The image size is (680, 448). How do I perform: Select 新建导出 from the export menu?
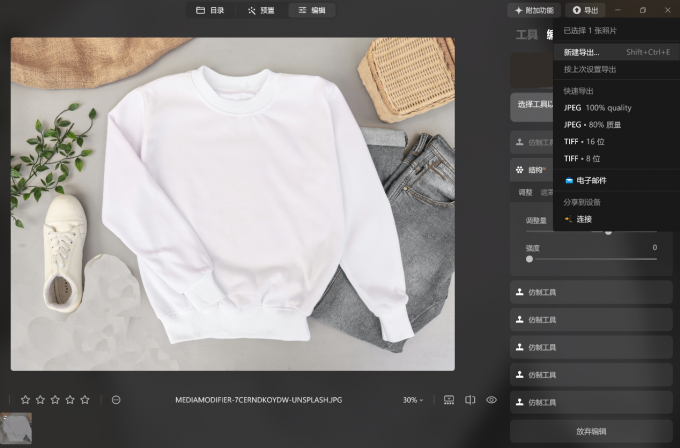click(582, 52)
